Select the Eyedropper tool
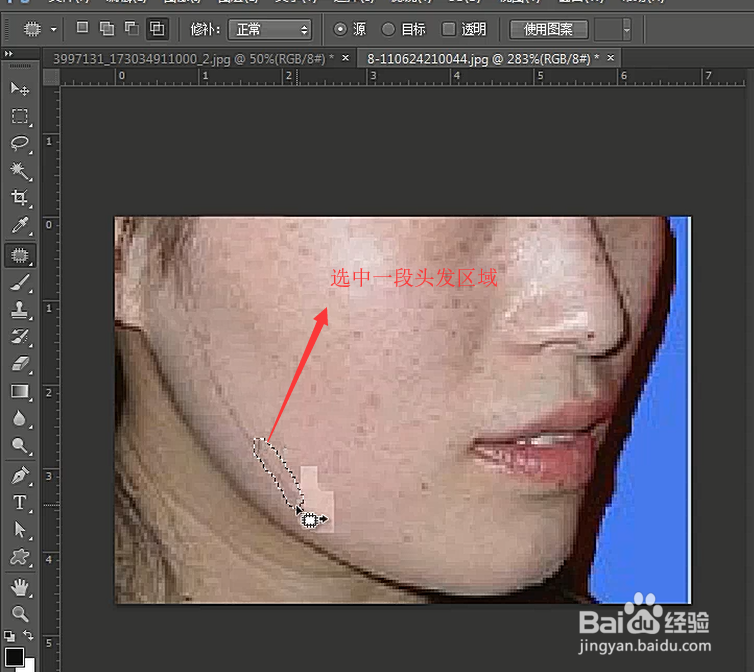The image size is (754, 672). point(20,225)
